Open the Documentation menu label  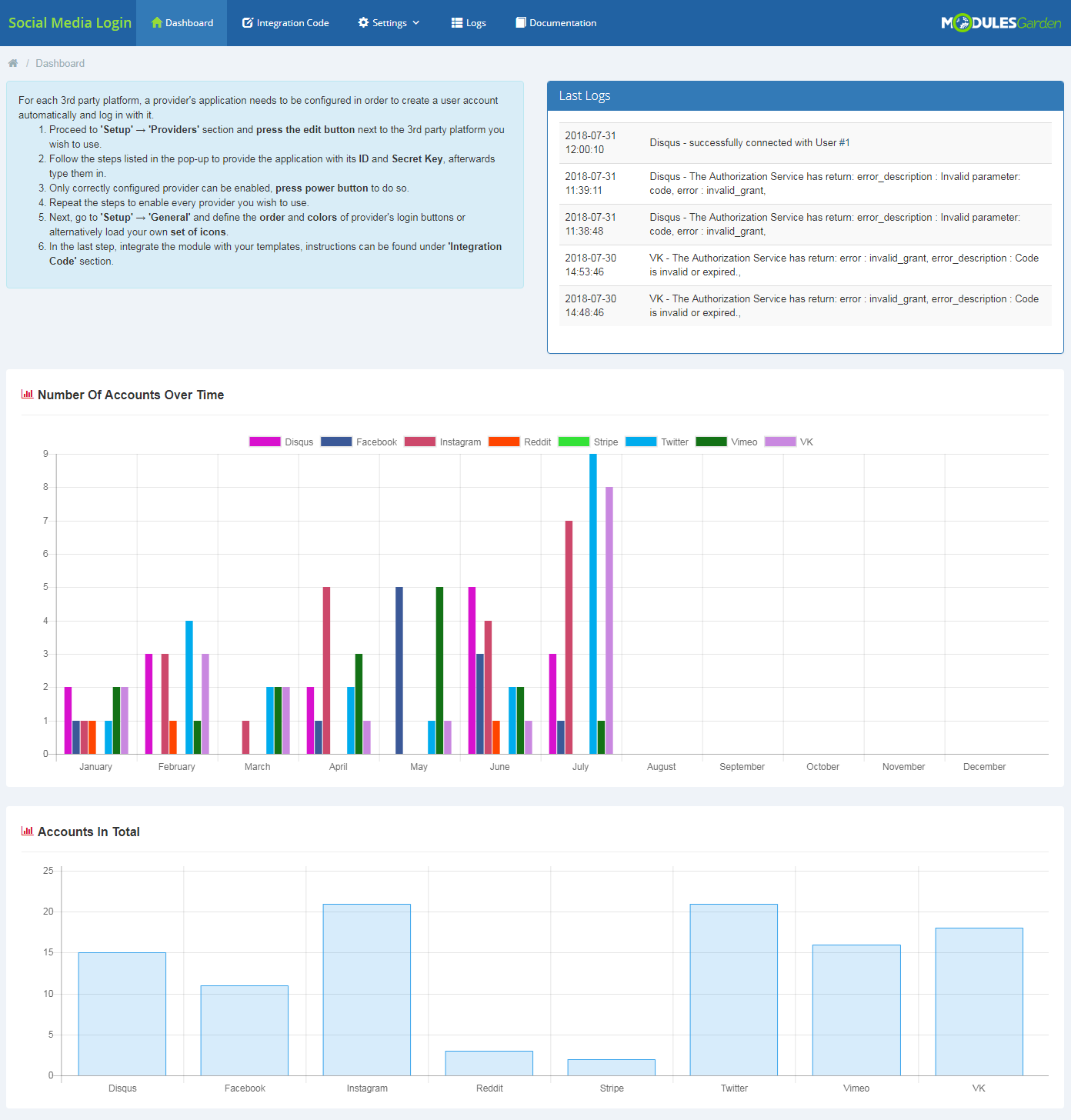[563, 22]
